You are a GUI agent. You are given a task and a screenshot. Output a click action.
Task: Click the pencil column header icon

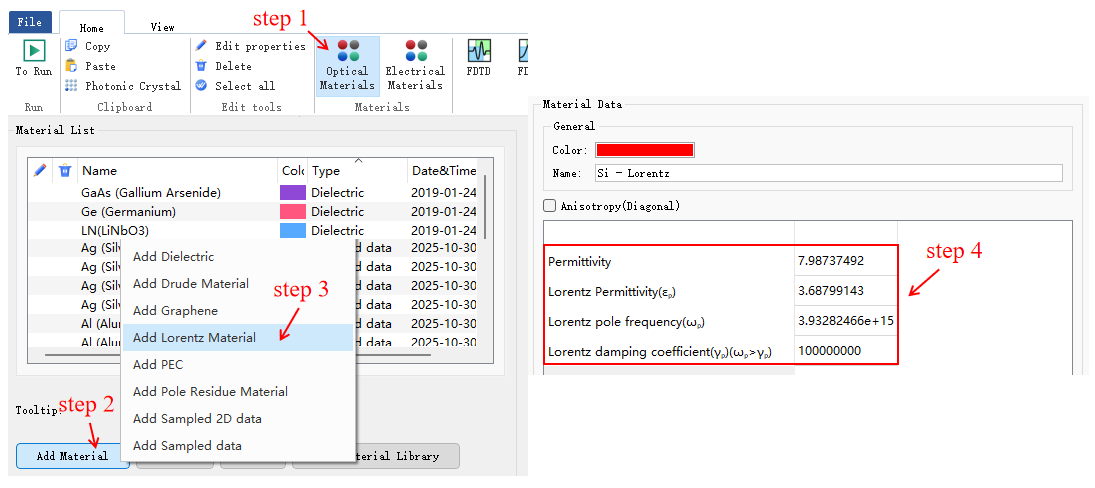pos(40,170)
